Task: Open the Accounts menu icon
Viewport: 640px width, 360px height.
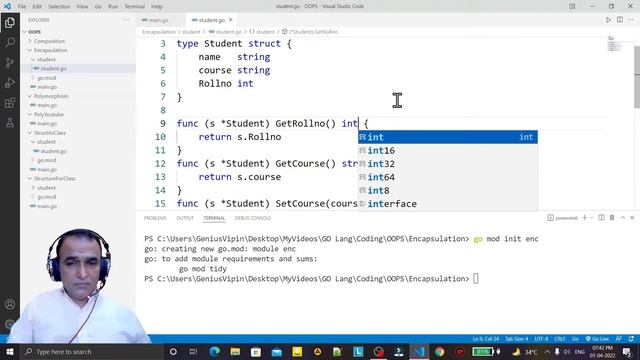Action: (10, 304)
